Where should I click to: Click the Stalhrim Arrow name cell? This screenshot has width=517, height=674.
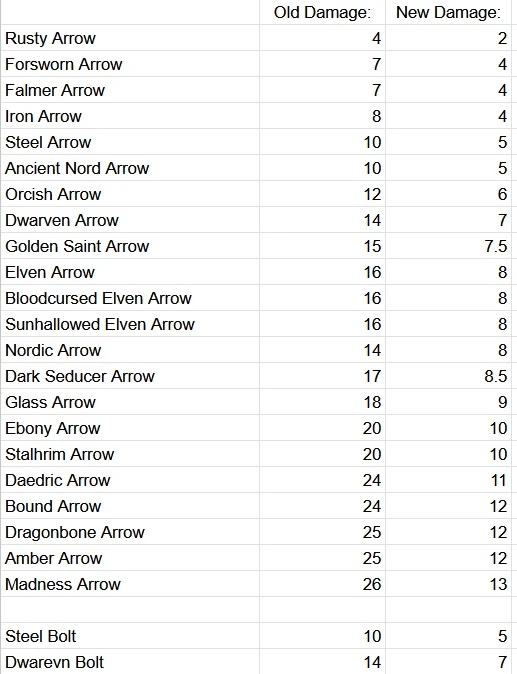coord(130,454)
